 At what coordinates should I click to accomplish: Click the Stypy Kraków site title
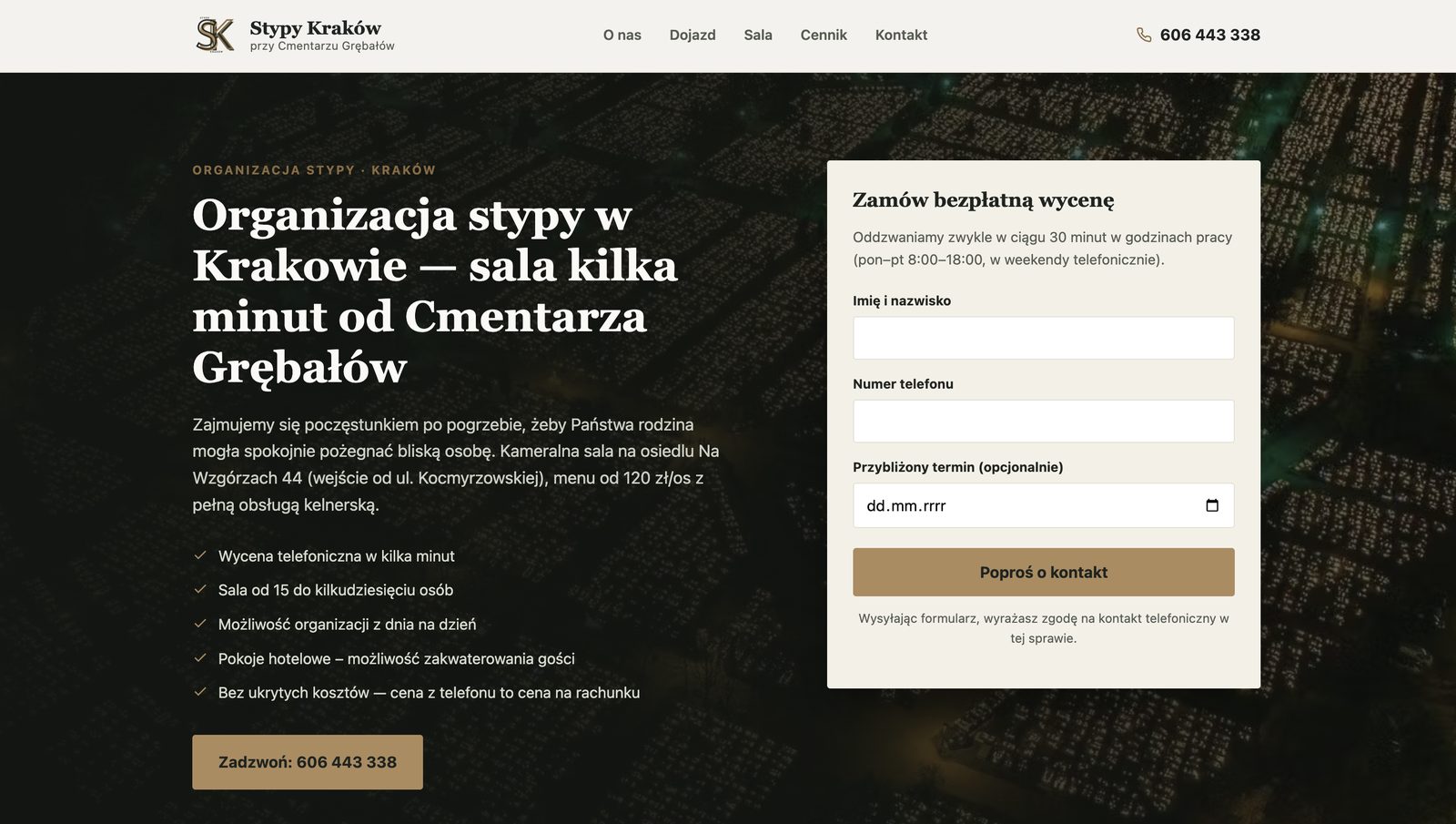(x=316, y=27)
